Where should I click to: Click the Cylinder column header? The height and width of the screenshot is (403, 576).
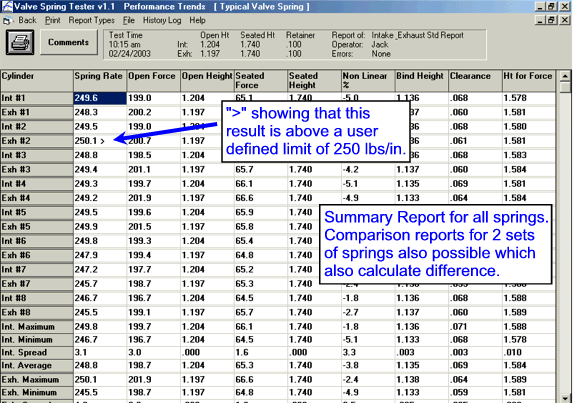[x=37, y=80]
